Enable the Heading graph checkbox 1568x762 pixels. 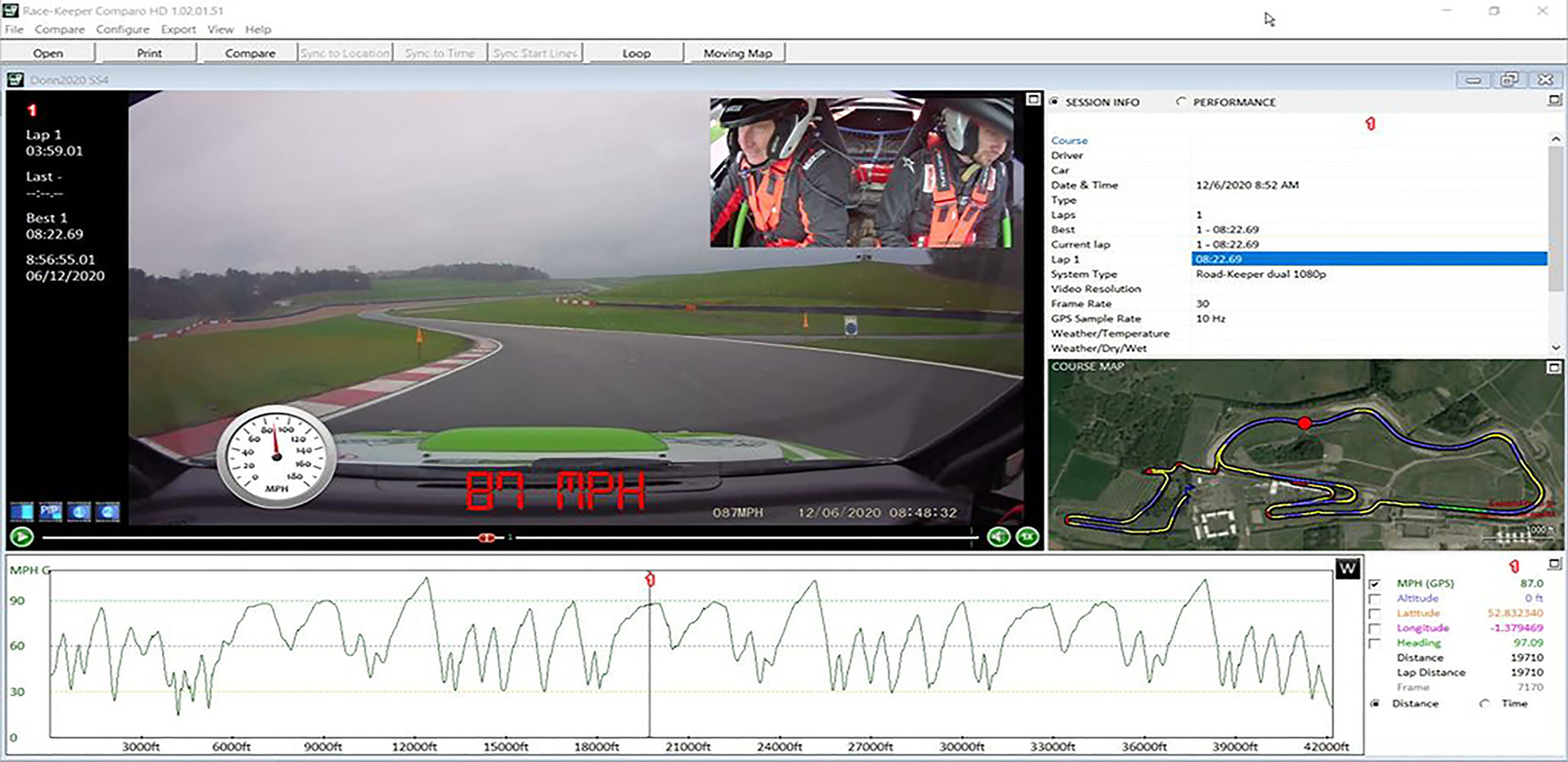[x=1374, y=643]
